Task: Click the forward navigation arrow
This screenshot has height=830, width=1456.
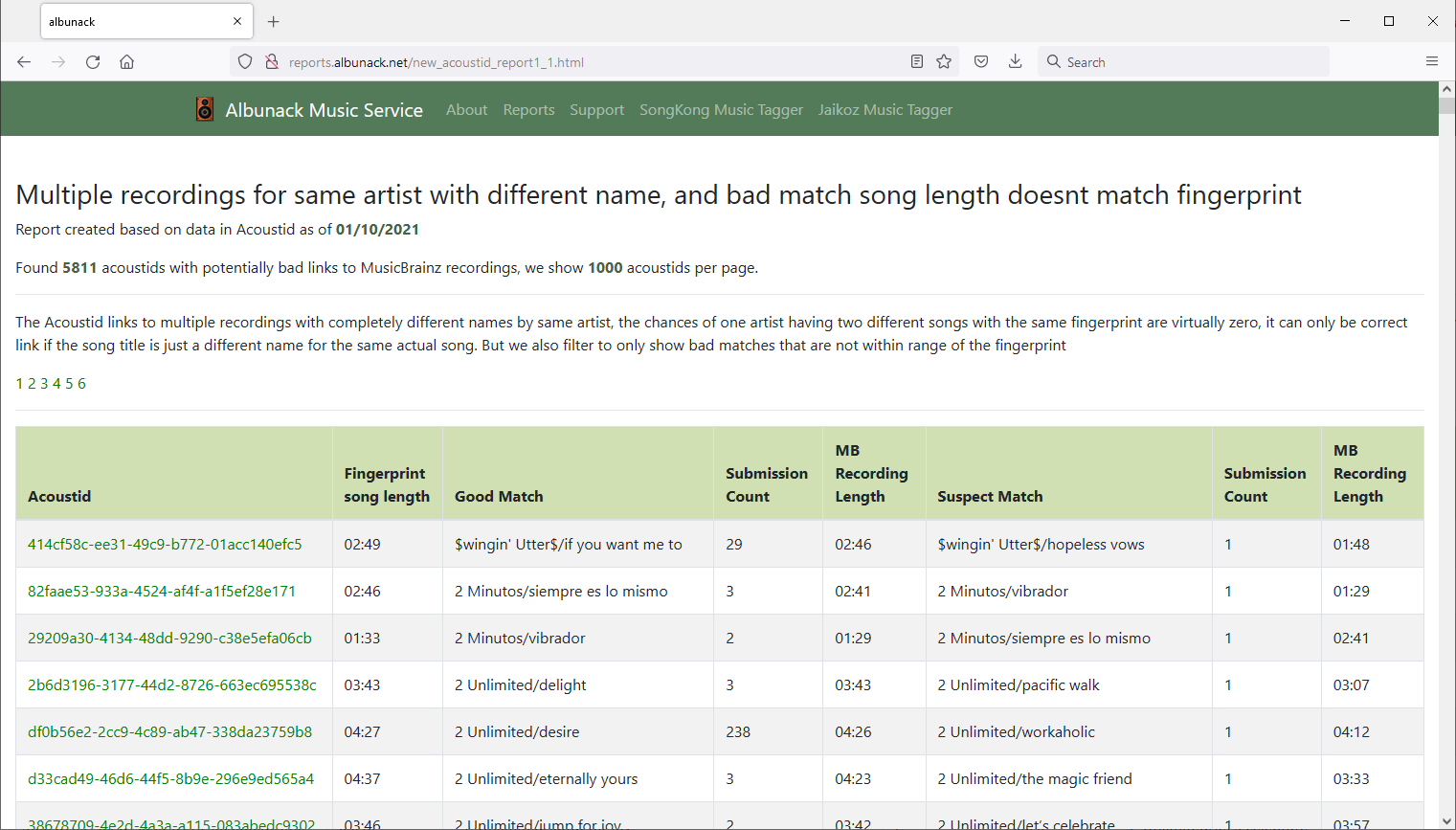Action: (58, 61)
